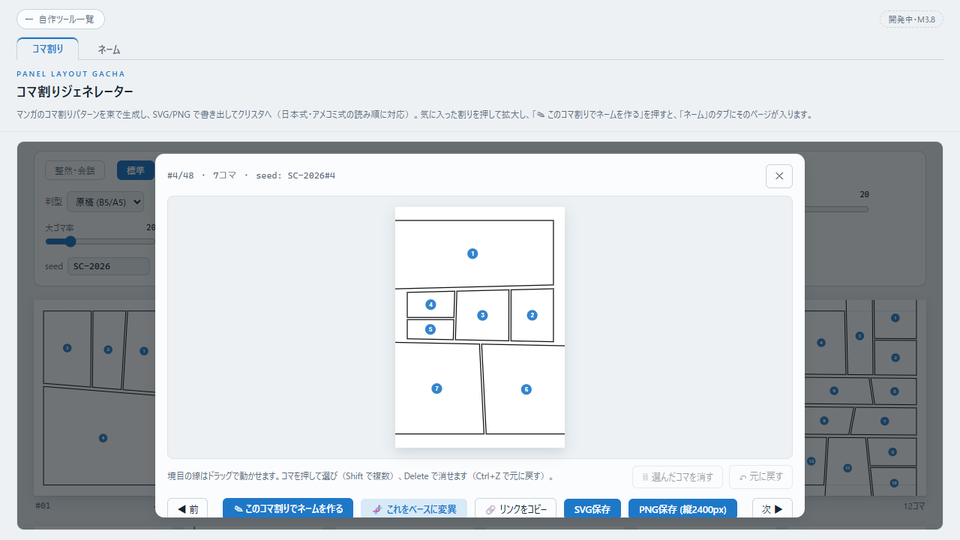
Task: Copy link with リンクをコピー button
Action: tap(516, 509)
